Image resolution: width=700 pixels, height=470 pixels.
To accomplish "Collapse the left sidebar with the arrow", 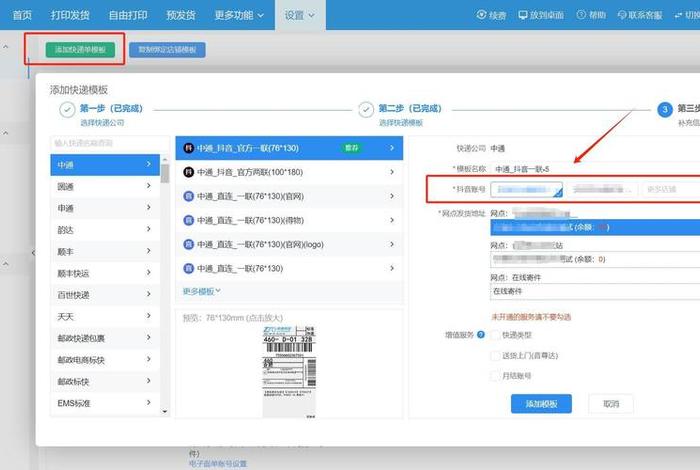I will [33, 253].
